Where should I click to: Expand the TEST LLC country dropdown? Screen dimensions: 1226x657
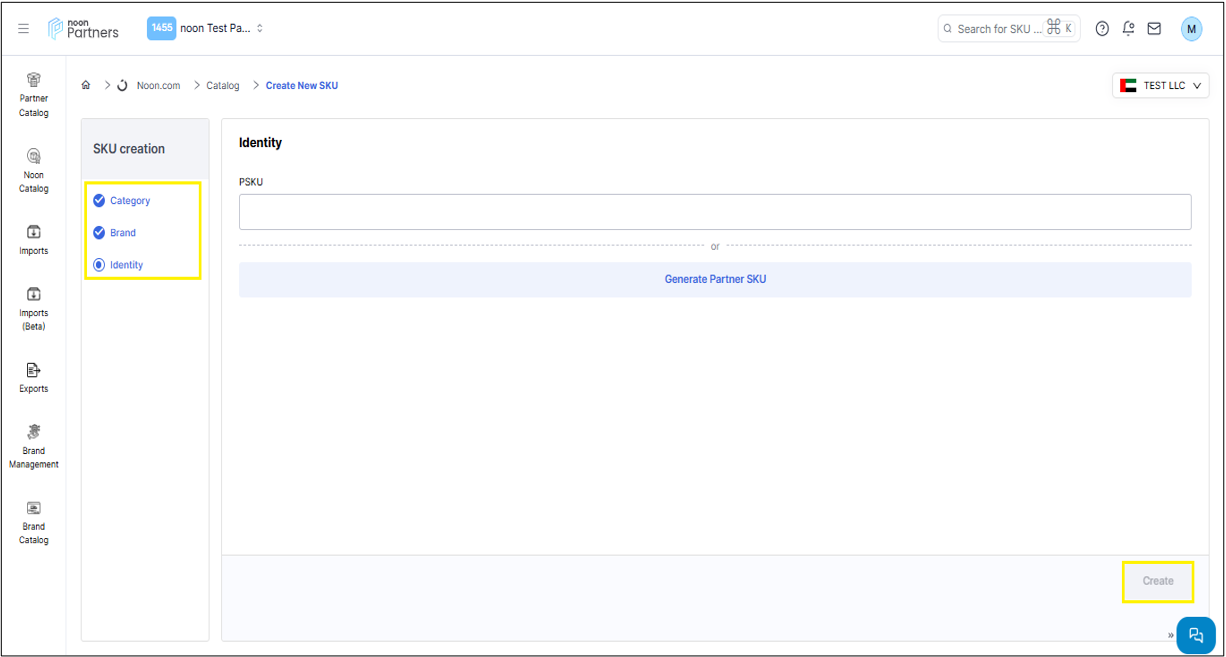1160,86
